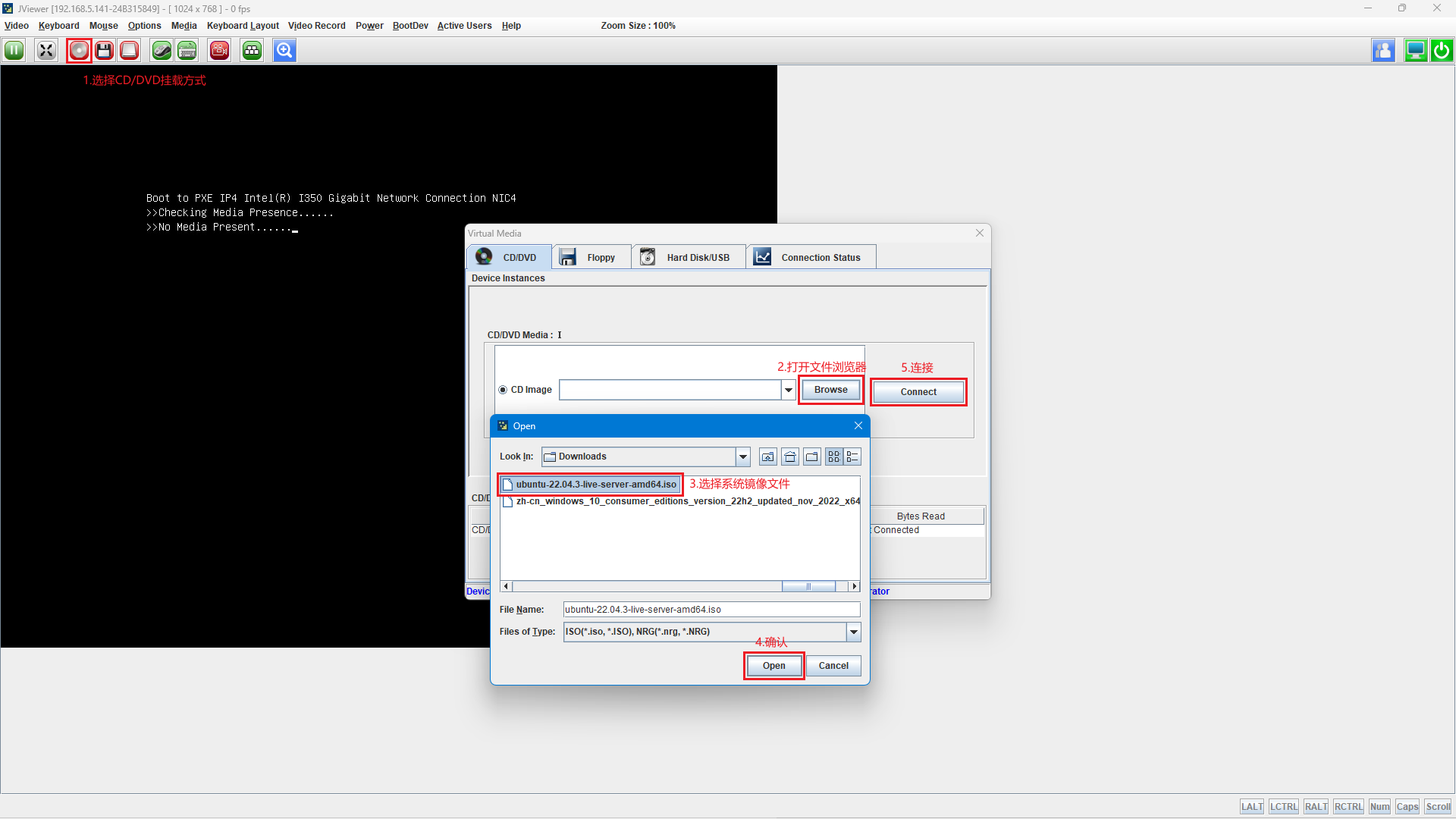Open the soft keyboard from the toolbar
This screenshot has height=819, width=1456.
tap(187, 51)
